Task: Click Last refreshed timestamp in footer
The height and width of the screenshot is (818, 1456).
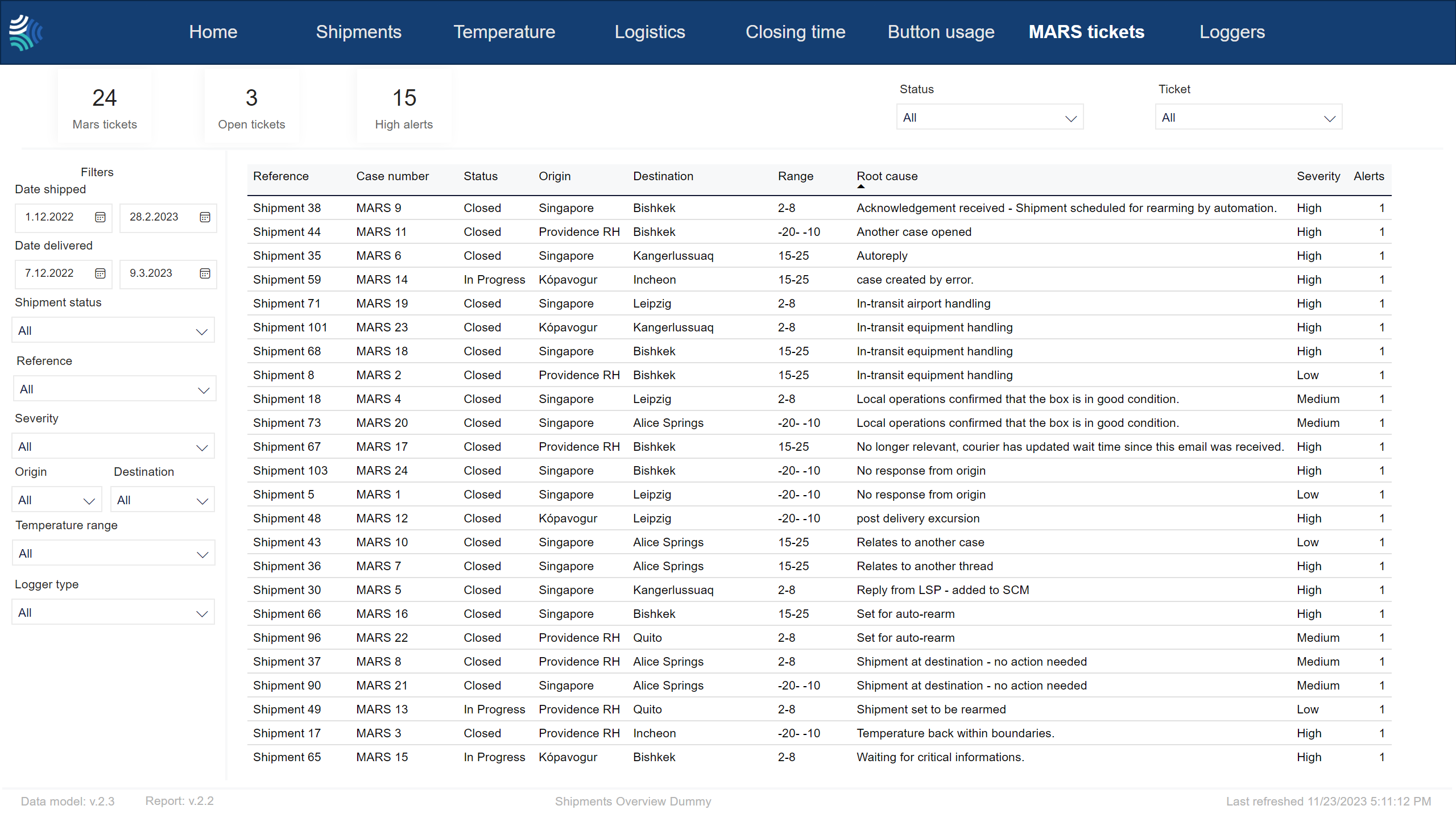Action: 1329,802
